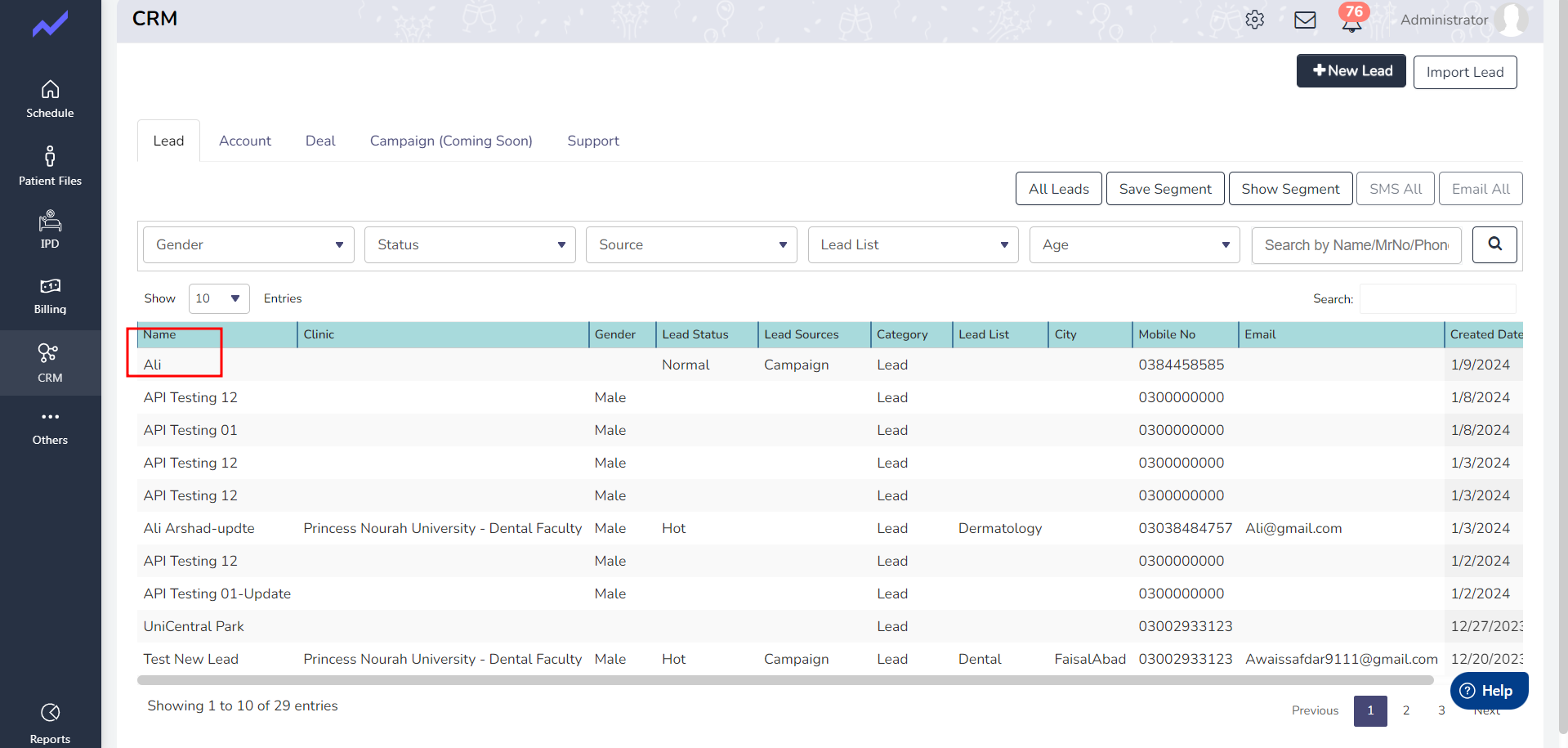This screenshot has height=748, width=1568.
Task: Switch to the Account tab
Action: [x=245, y=141]
